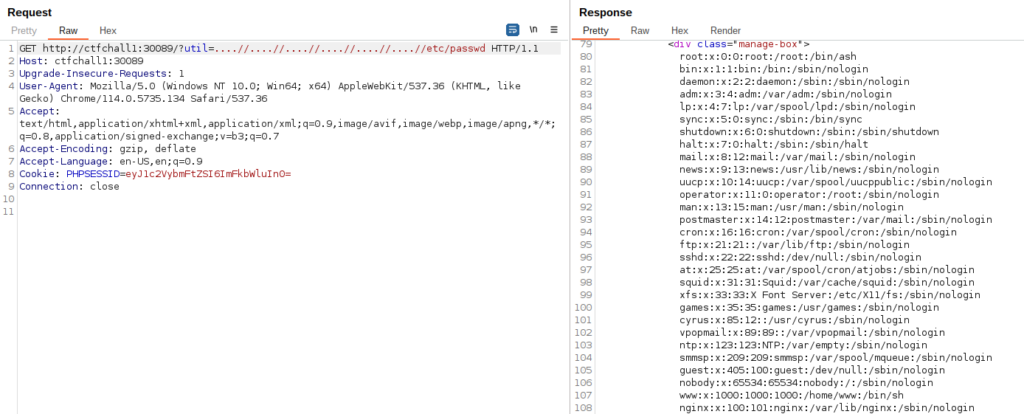The width and height of the screenshot is (1024, 414).
Task: Toggle the \n non-printable characters button
Action: coord(534,30)
